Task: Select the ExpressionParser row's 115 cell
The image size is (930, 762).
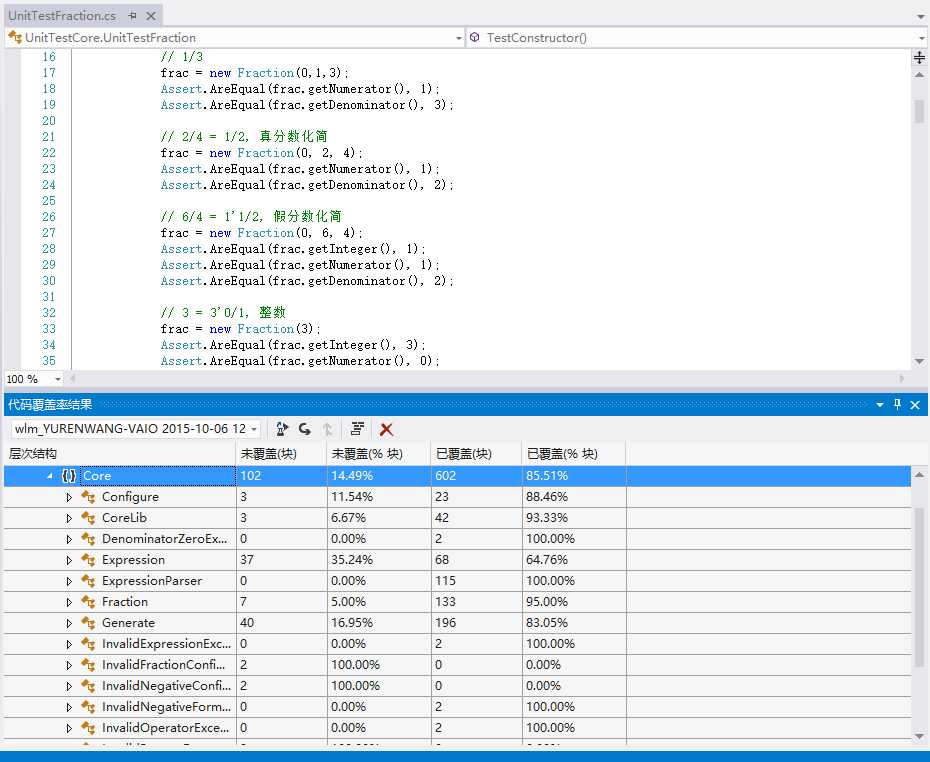Action: click(476, 581)
